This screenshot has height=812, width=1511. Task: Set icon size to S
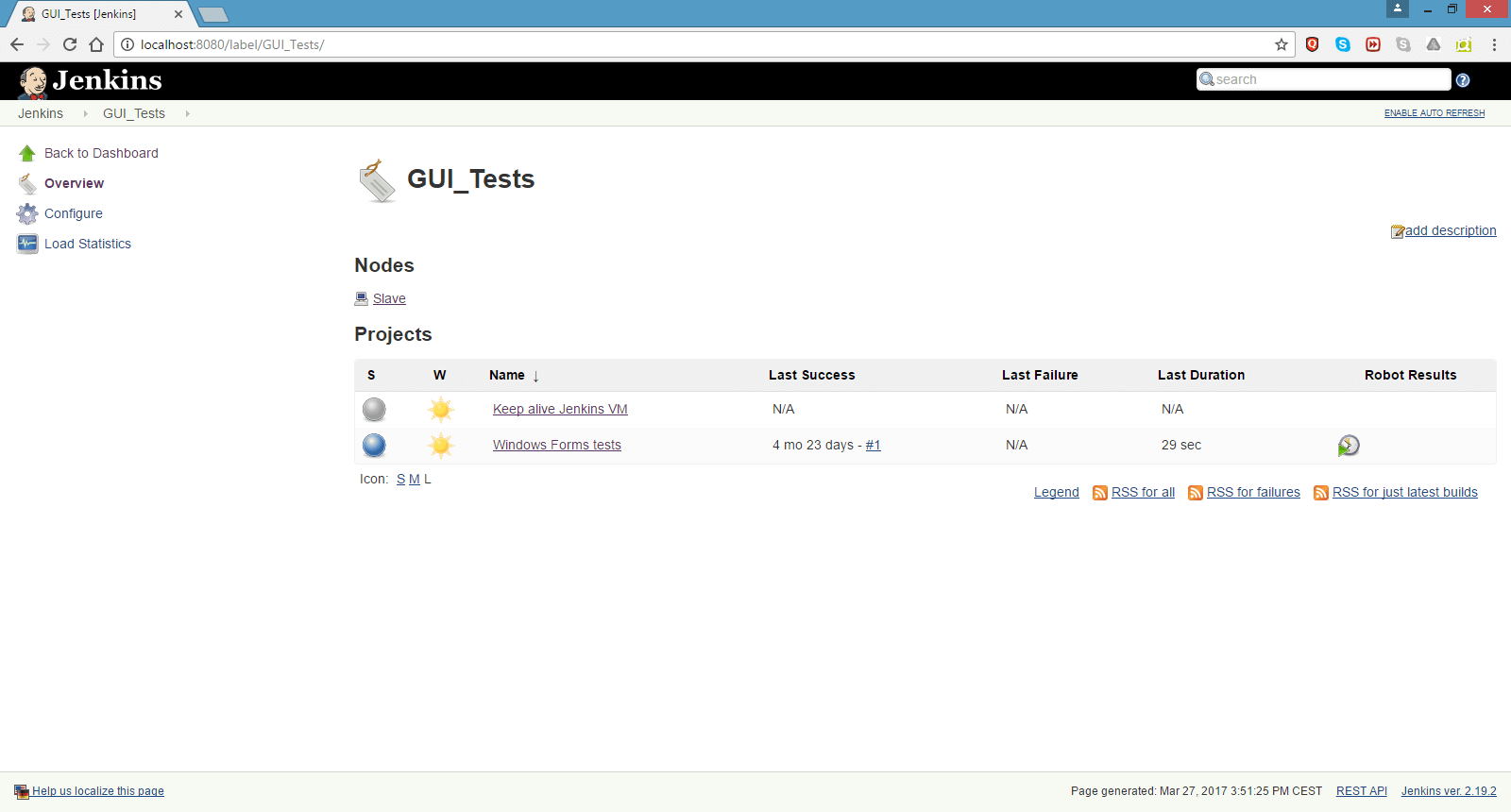[x=400, y=479]
